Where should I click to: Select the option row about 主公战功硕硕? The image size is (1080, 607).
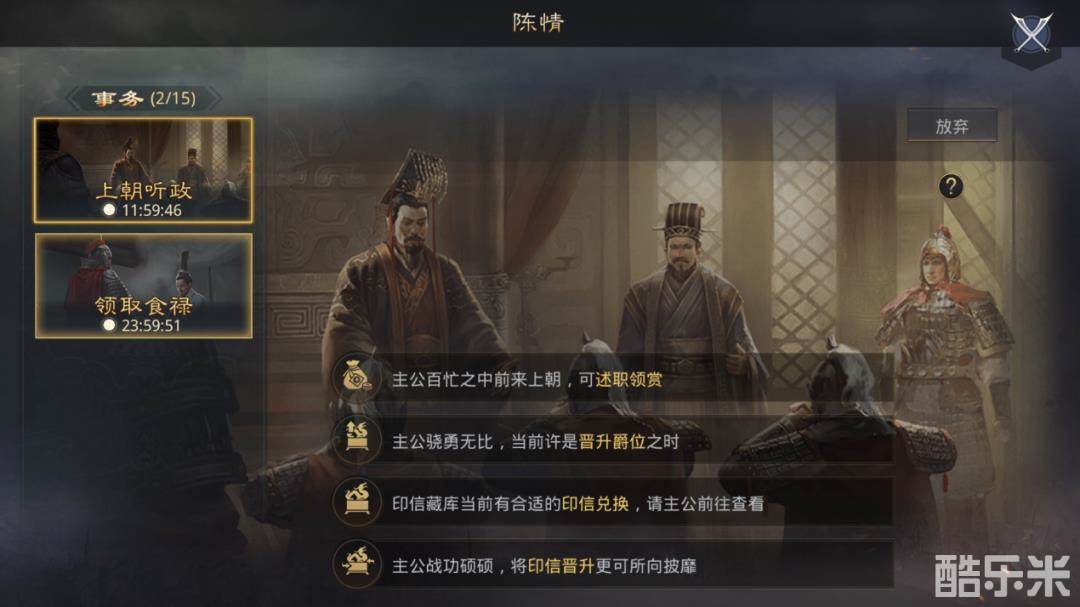point(612,565)
